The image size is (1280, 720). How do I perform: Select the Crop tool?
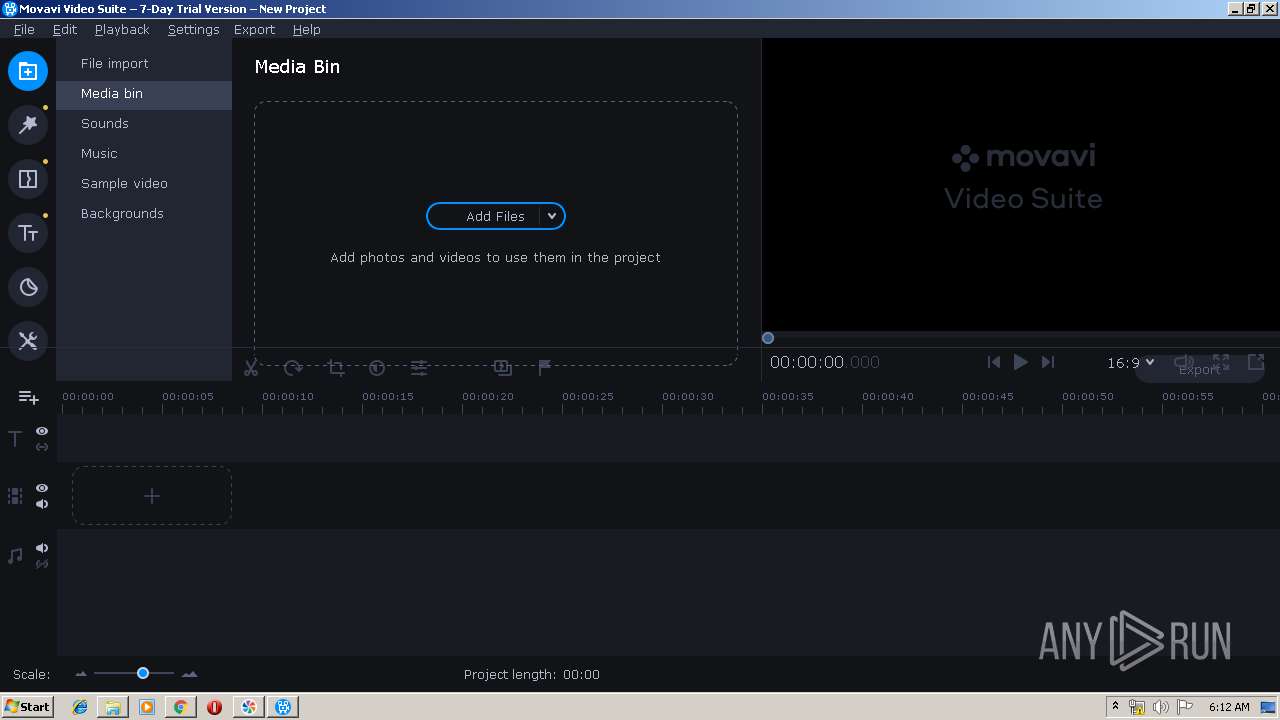point(336,368)
